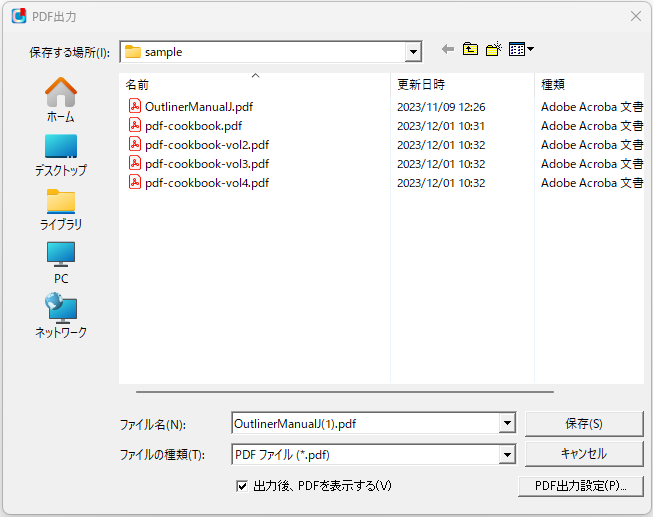Viewport: 653px width, 517px height.
Task: Click the date 2023/11/09 12:26
Action: point(441,107)
